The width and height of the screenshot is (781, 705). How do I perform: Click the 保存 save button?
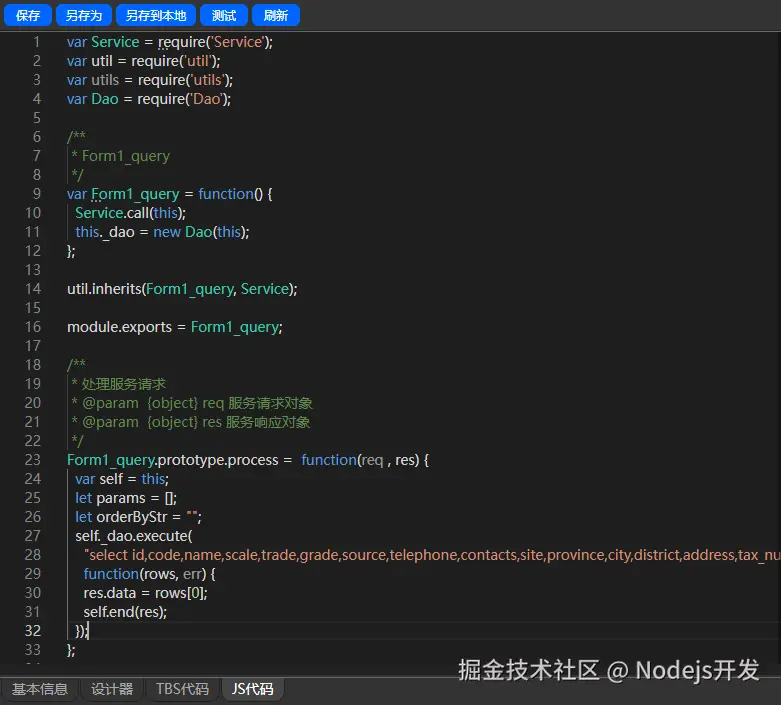pyautogui.click(x=28, y=15)
